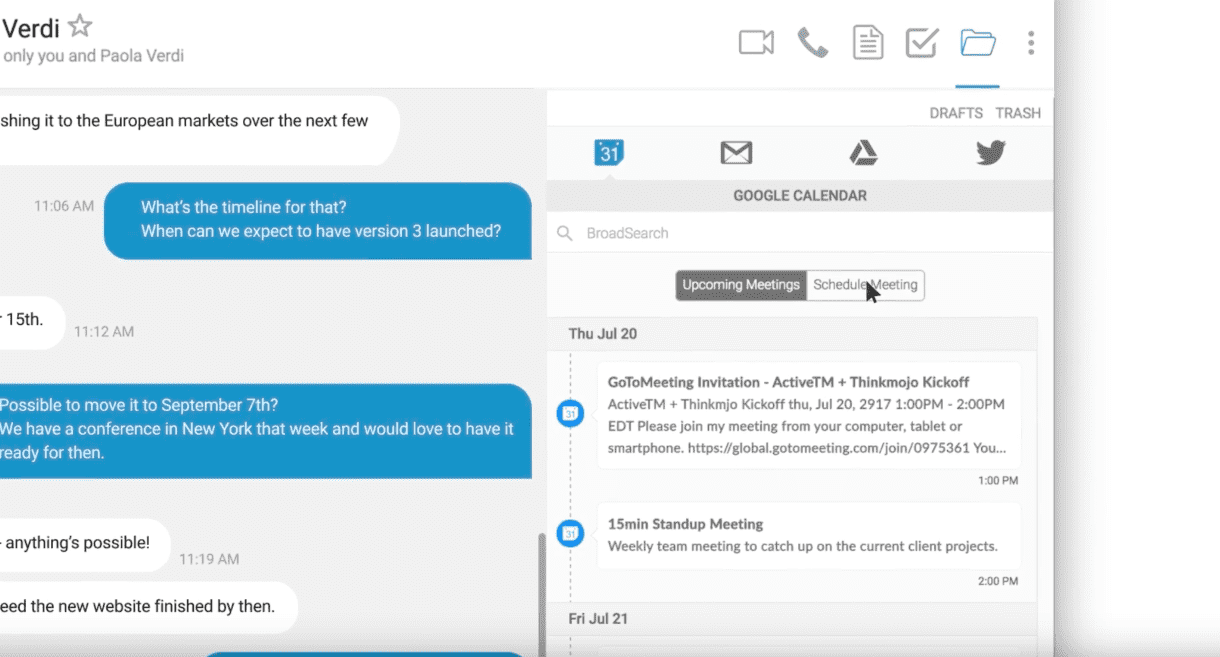This screenshot has height=657, width=1220.
Task: Start a video call with Paola Verdi
Action: pyautogui.click(x=756, y=42)
